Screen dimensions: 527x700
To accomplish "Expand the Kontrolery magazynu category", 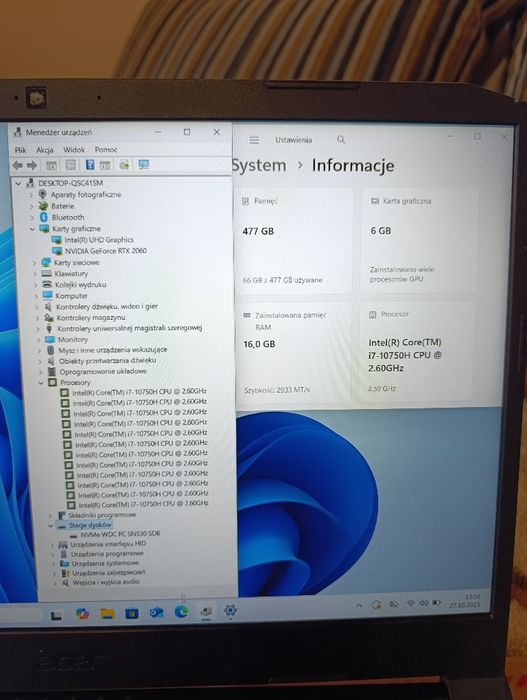I will tap(38, 318).
